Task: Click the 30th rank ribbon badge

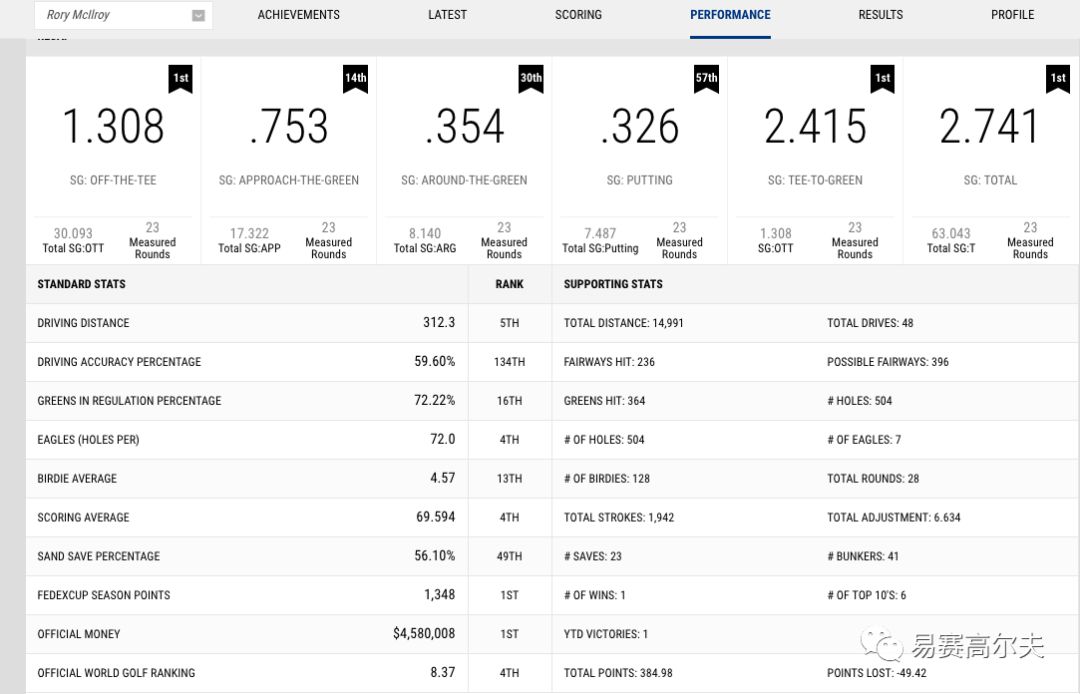Action: click(531, 78)
